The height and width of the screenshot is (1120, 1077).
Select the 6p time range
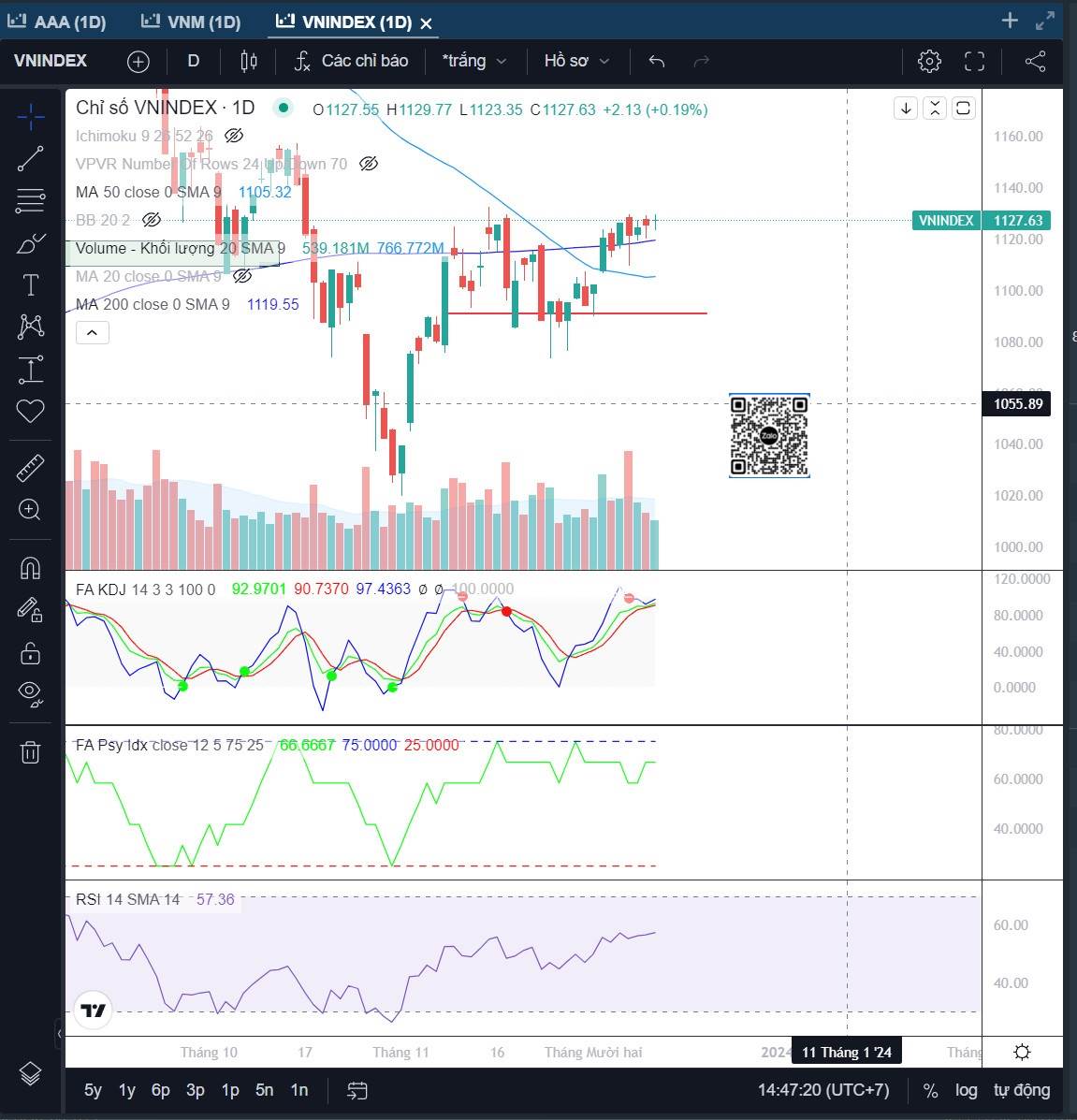[161, 1090]
